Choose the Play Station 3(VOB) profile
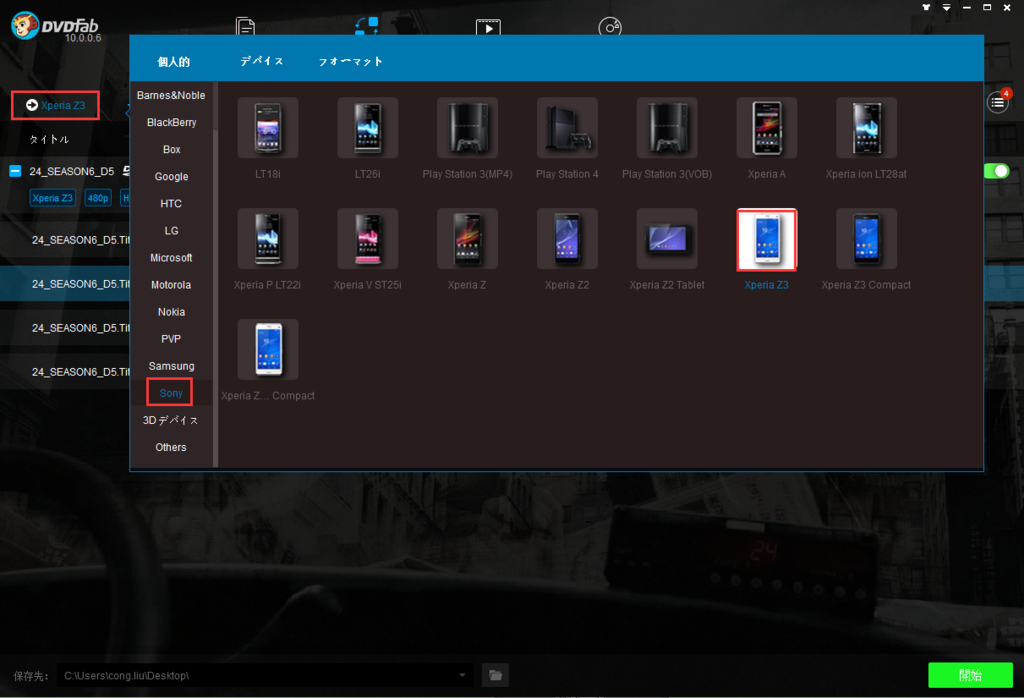Image resolution: width=1024 pixels, height=698 pixels. pos(667,128)
